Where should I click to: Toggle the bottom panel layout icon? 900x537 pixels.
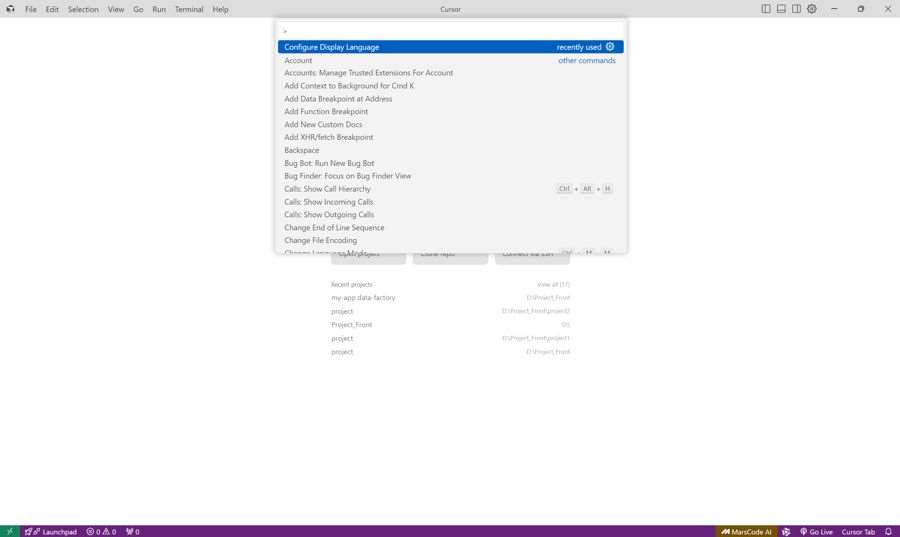point(781,9)
